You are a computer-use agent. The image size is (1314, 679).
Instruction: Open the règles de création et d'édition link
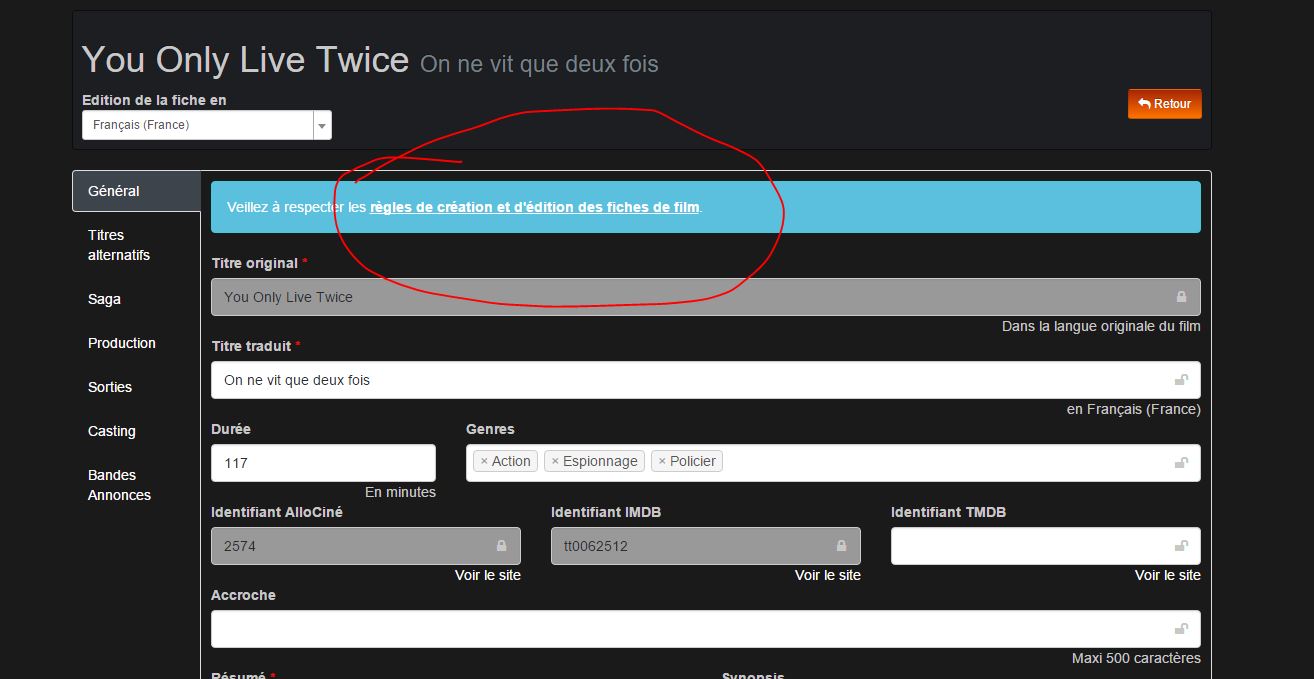click(x=534, y=207)
